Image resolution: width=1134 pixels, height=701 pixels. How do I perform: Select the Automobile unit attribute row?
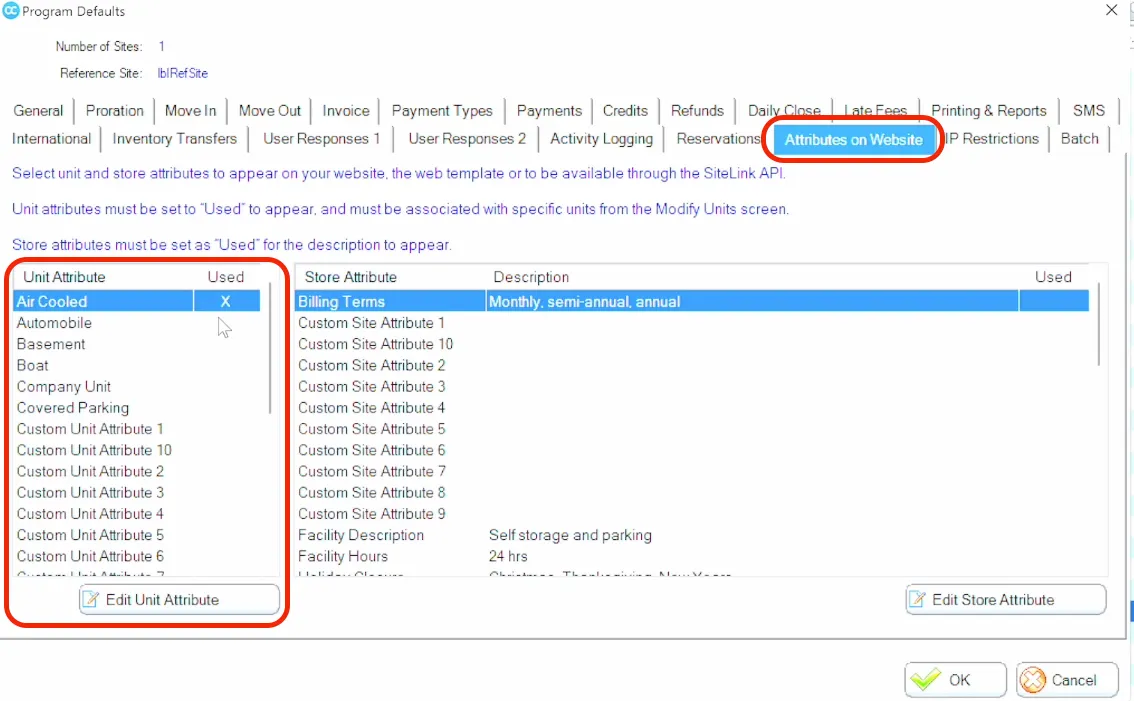137,323
